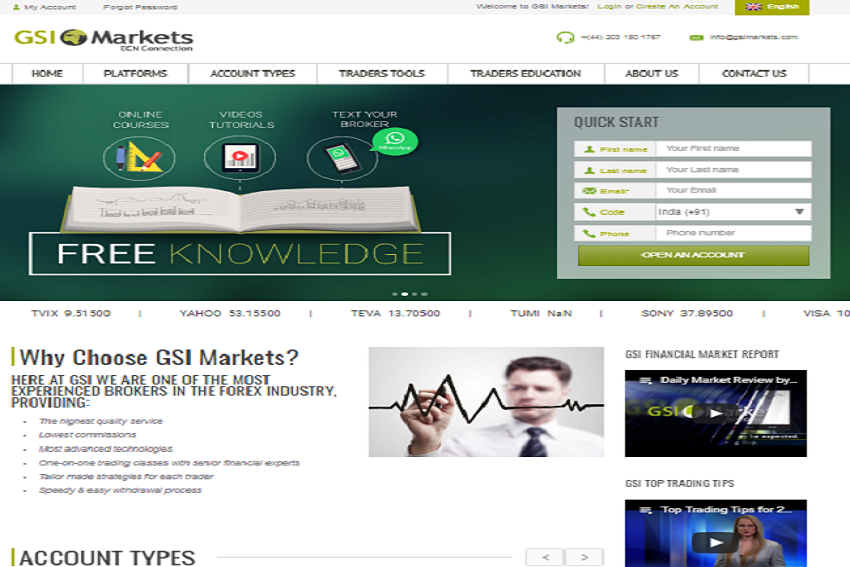Screen dimensions: 850x567
Task: Click the SONY 37.89500 ticker entry
Action: (x=687, y=313)
